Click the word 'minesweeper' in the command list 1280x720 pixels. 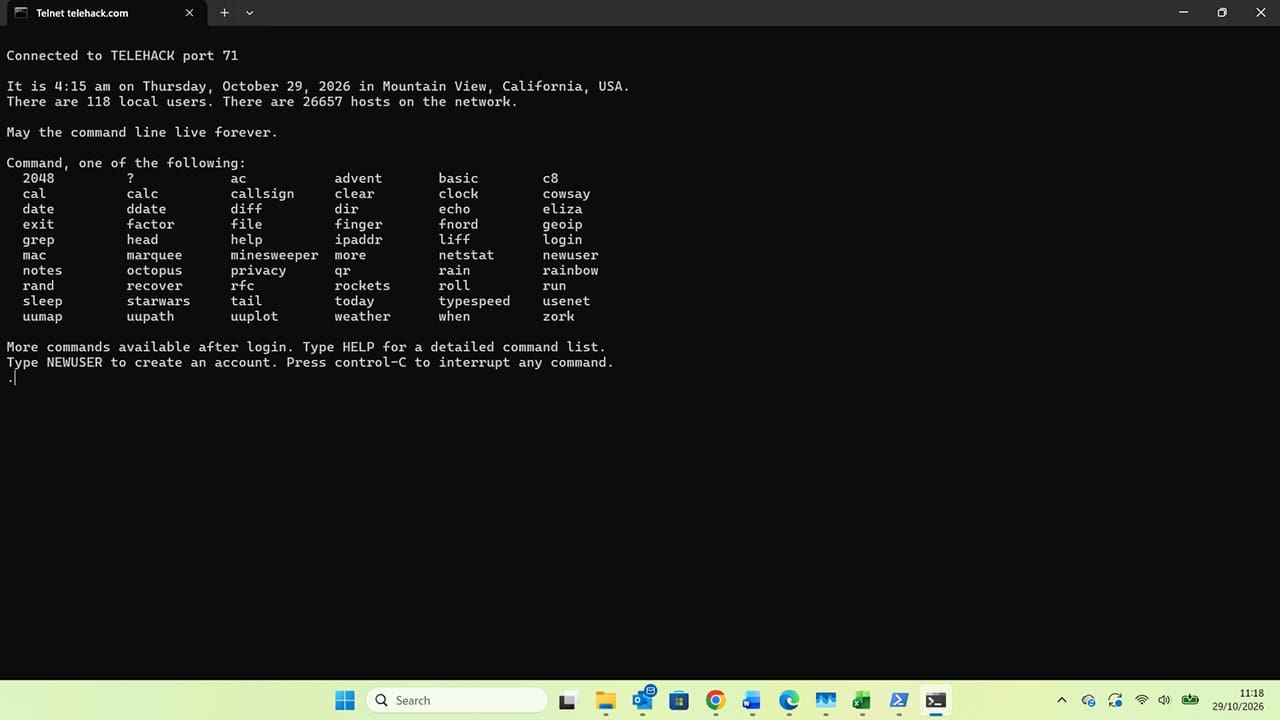(x=274, y=255)
